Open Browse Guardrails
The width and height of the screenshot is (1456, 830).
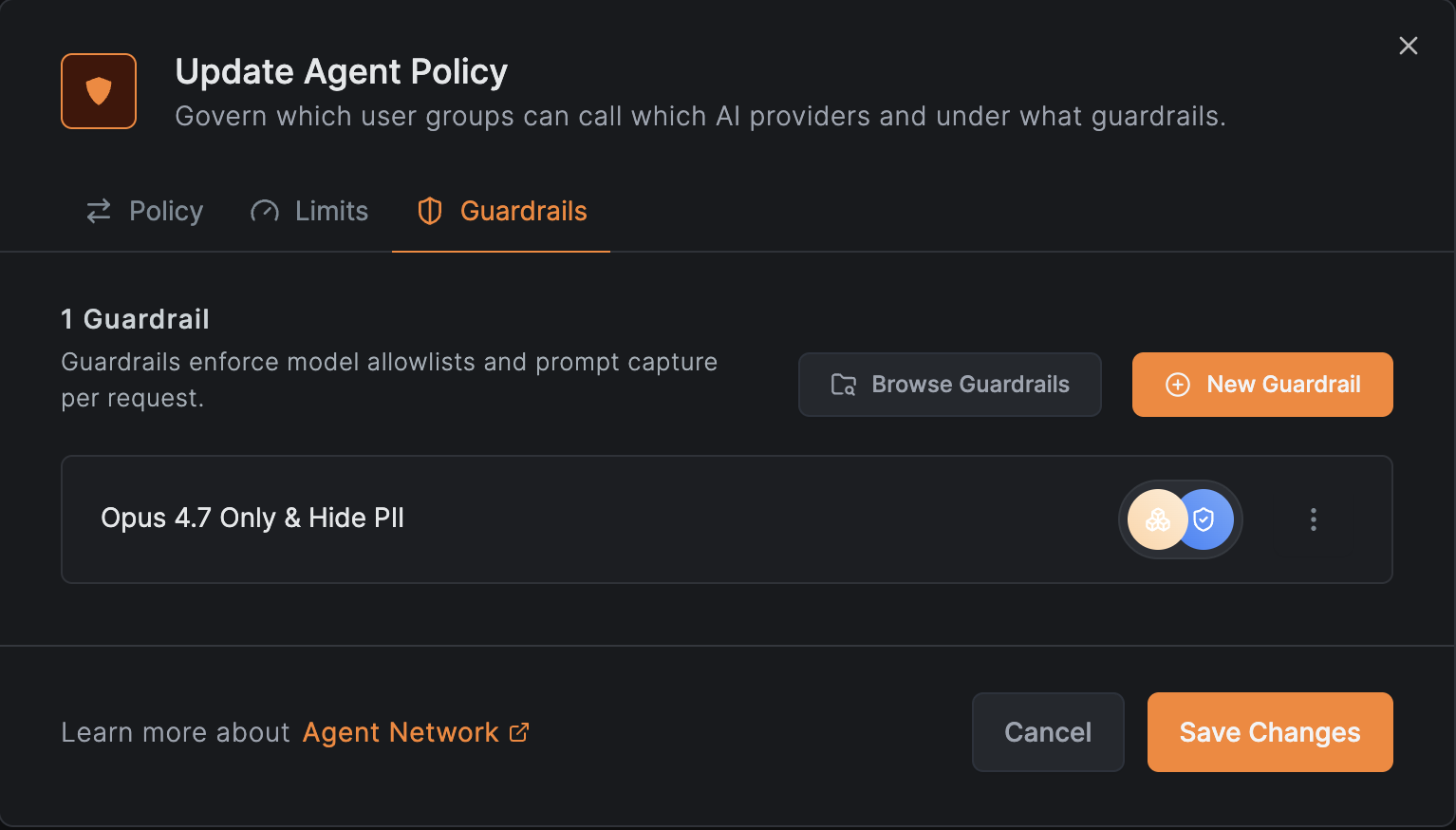tap(950, 385)
